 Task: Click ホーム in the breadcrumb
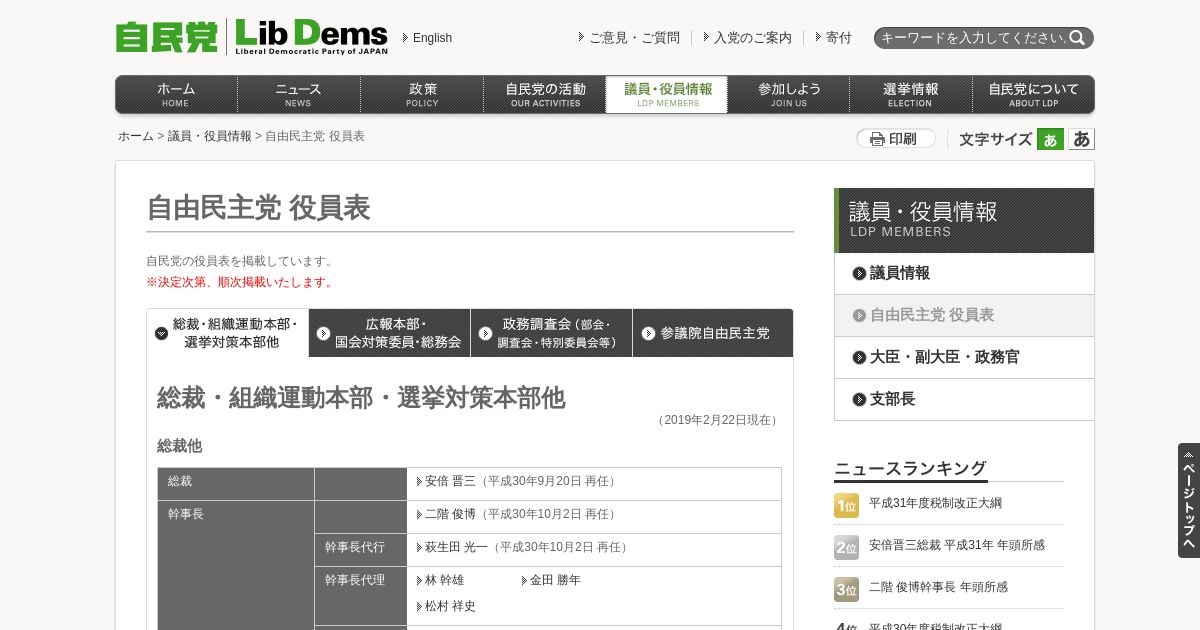point(136,136)
